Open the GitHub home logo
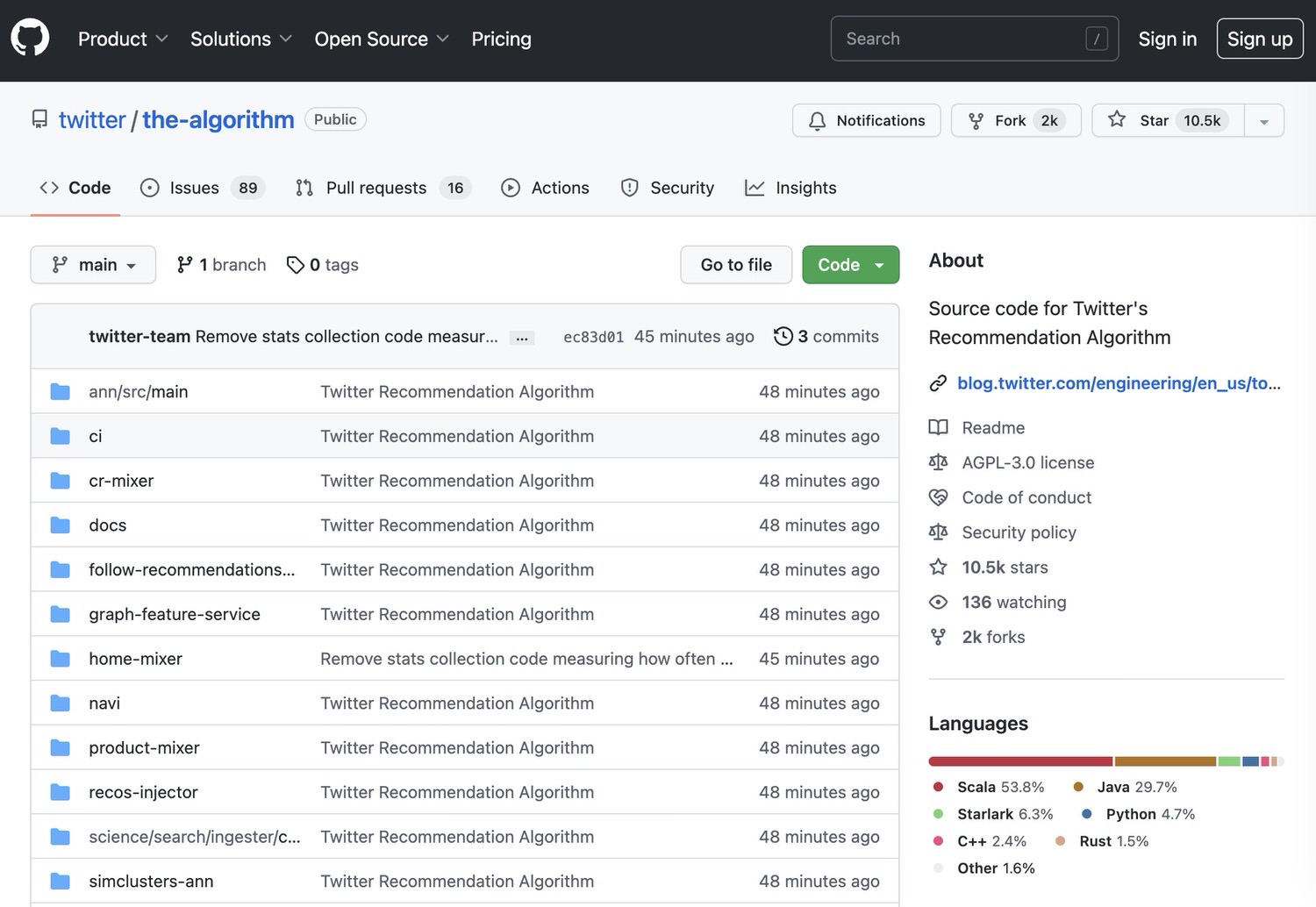Screen dimensions: 1316x907 click(30, 39)
